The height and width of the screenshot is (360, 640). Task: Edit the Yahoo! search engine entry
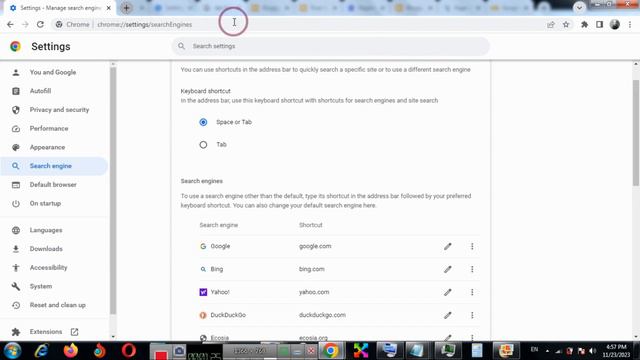coord(448,292)
